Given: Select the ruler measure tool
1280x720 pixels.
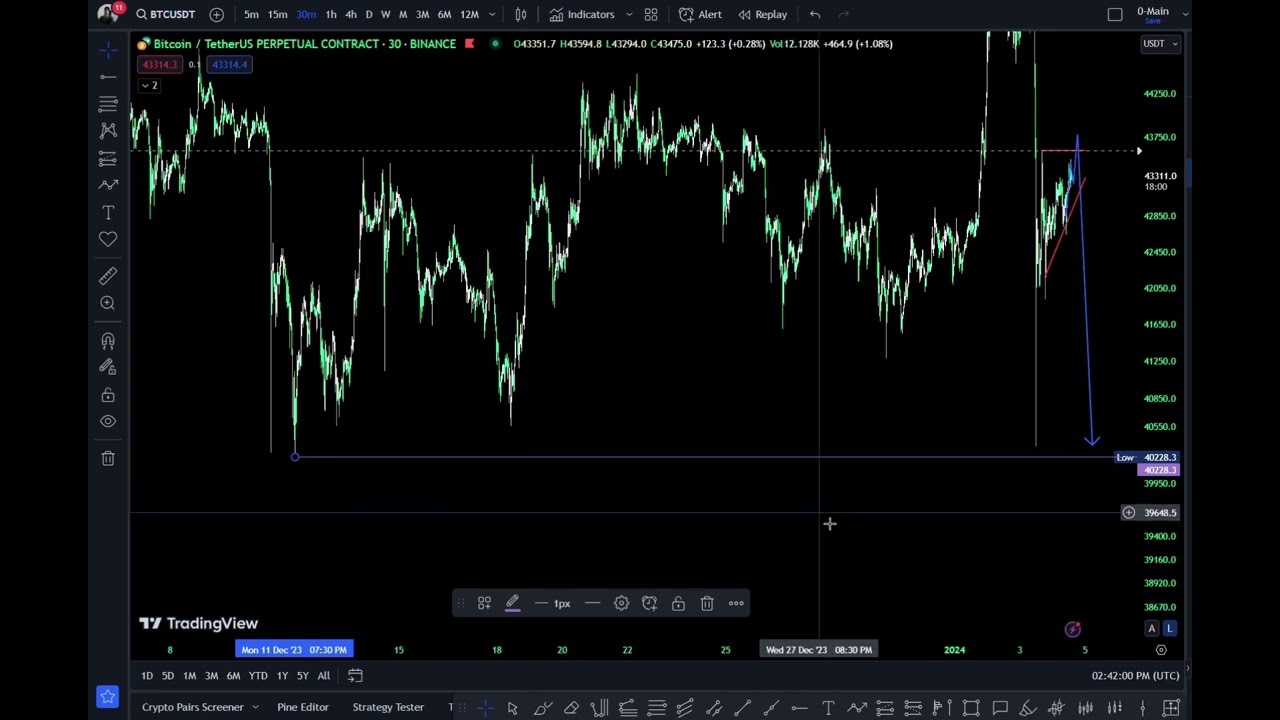Looking at the screenshot, I should click(x=108, y=276).
